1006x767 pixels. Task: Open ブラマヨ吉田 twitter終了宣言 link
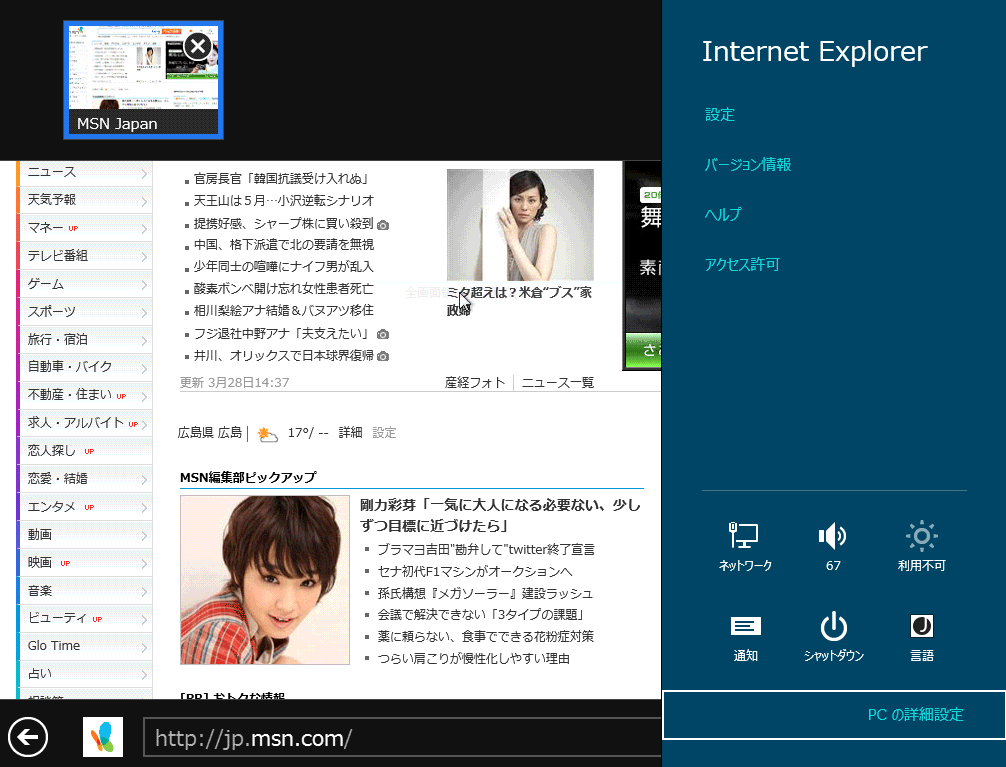pyautogui.click(x=486, y=549)
